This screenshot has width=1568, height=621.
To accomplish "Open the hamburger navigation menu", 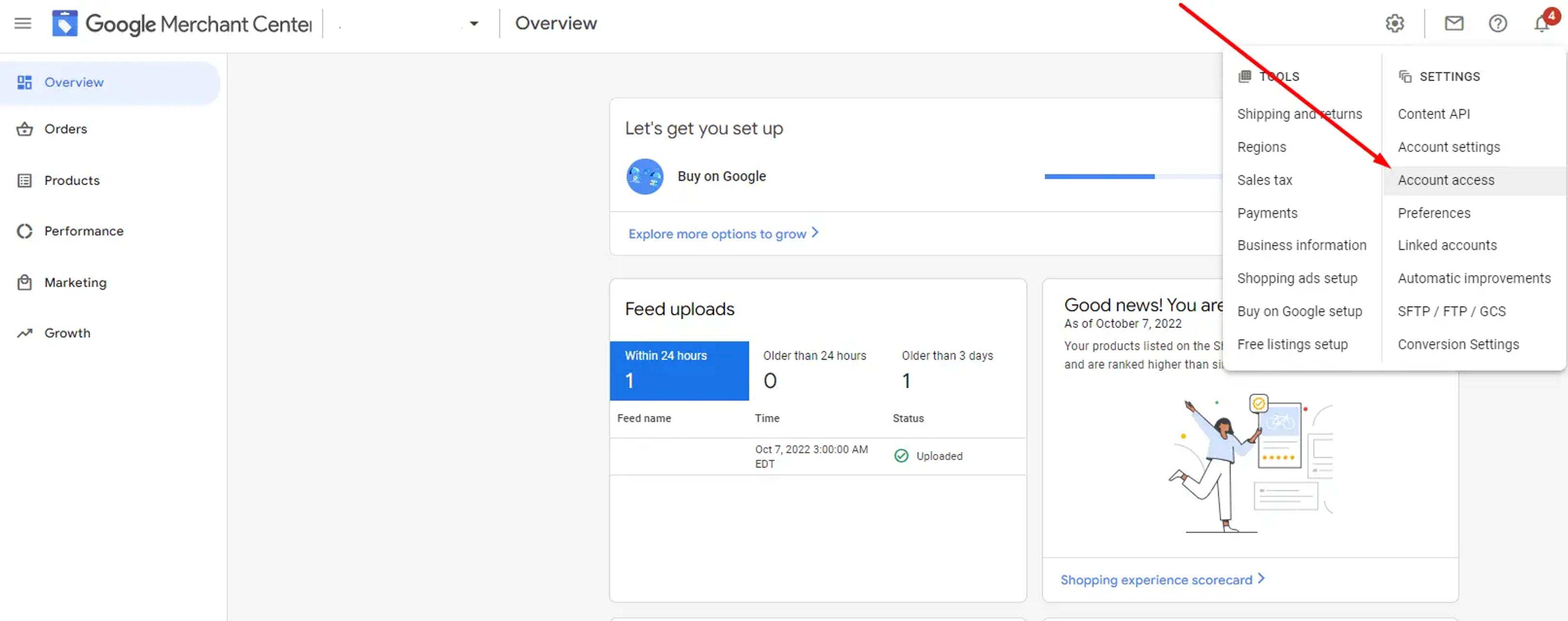I will coord(22,24).
